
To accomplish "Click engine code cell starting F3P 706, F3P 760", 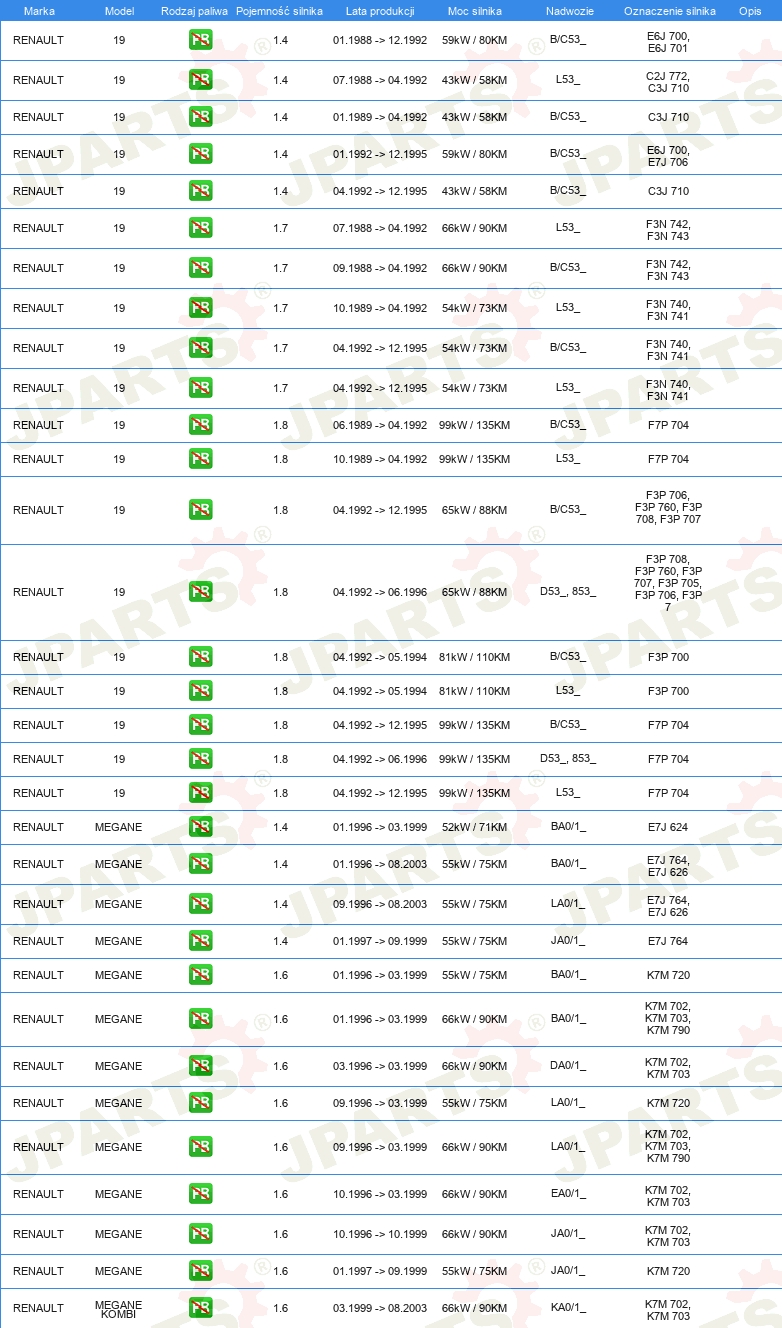I will click(668, 507).
